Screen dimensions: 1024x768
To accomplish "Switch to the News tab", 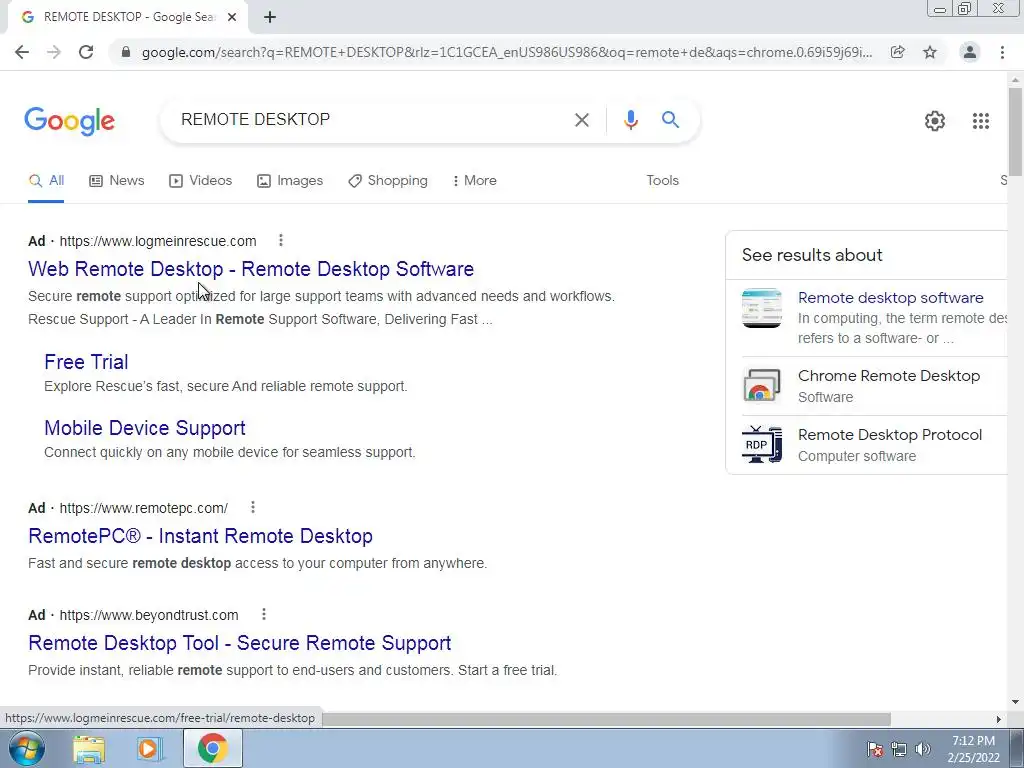I will 117,180.
